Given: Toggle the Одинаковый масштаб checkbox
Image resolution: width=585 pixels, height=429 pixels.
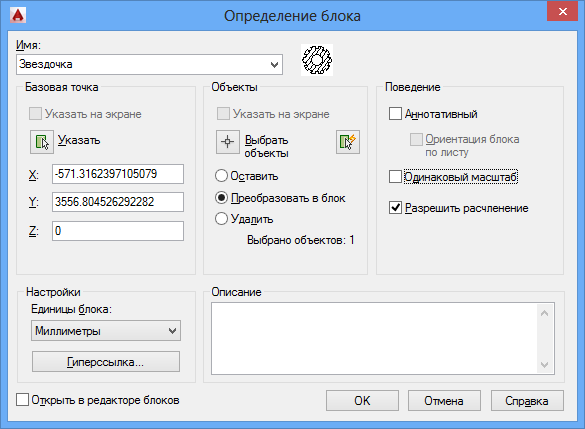Looking at the screenshot, I should pos(395,176).
